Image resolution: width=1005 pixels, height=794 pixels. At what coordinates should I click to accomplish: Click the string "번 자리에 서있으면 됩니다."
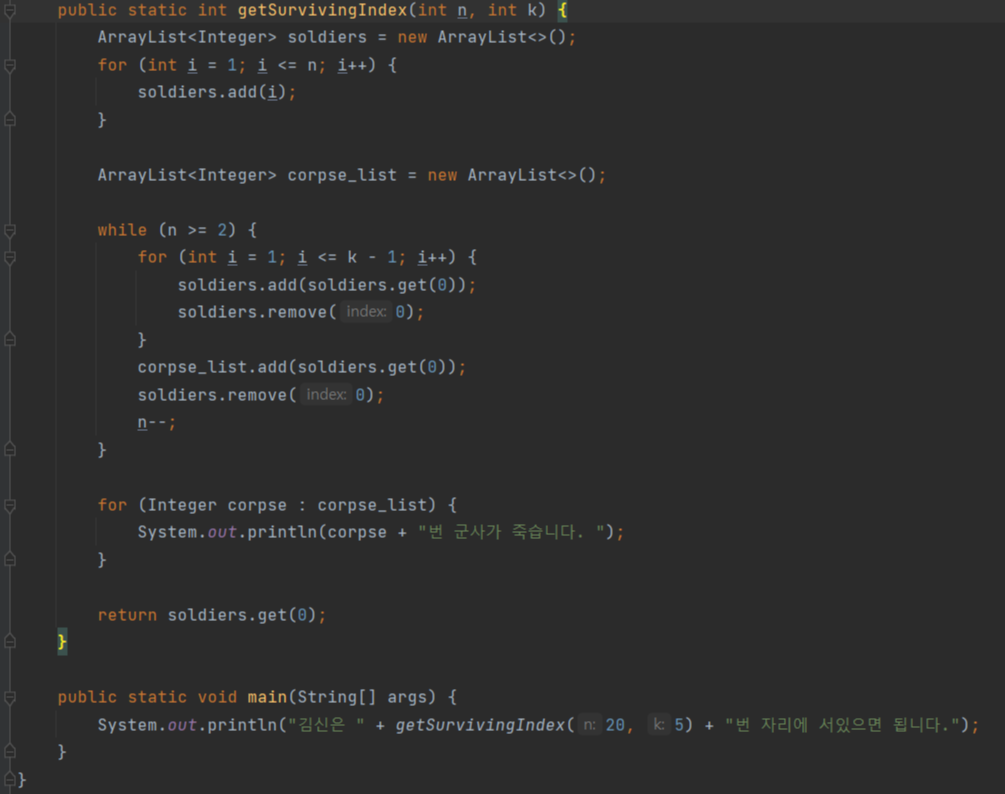coord(842,725)
